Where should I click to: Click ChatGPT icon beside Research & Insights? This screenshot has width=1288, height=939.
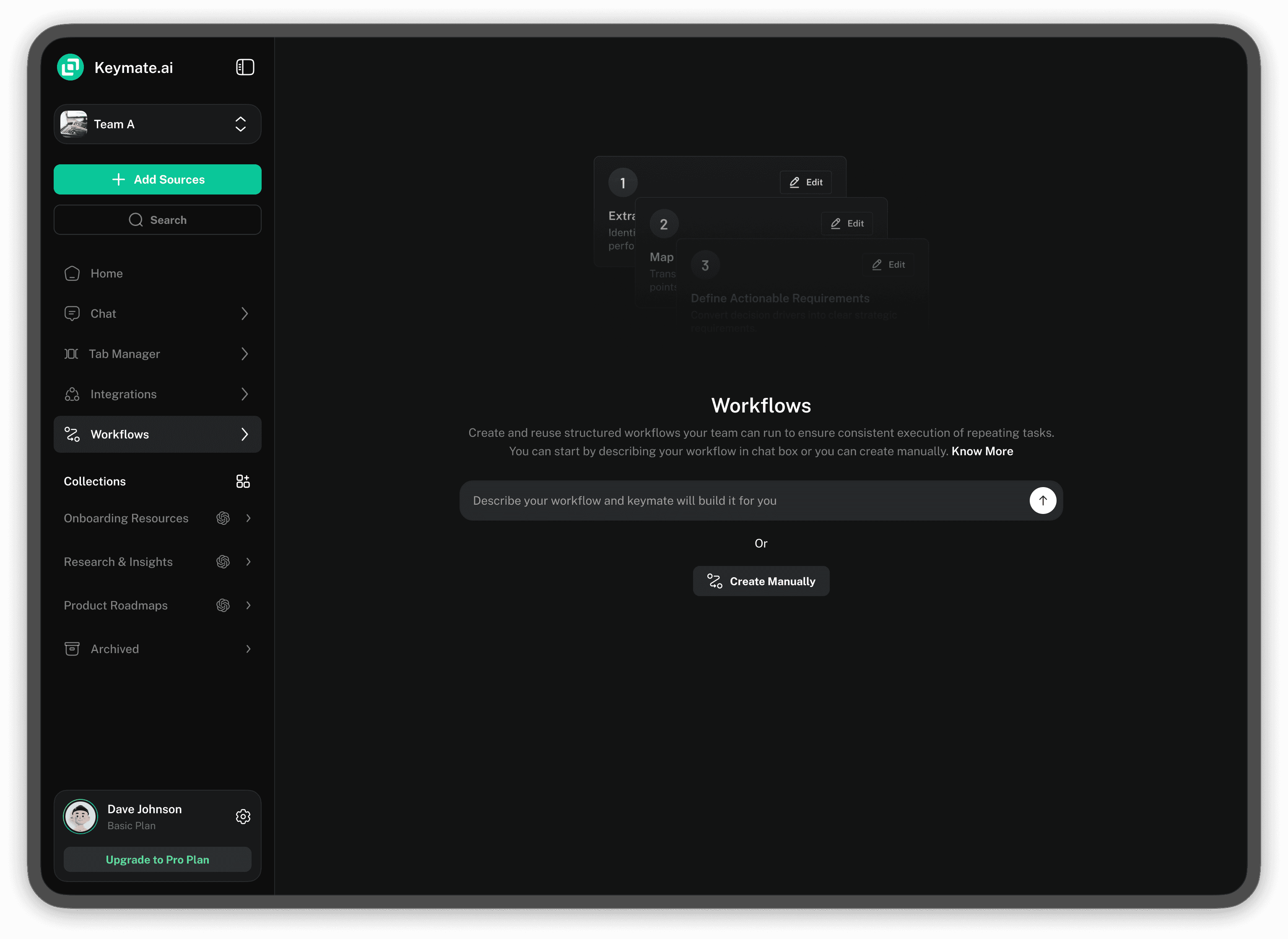click(x=223, y=562)
